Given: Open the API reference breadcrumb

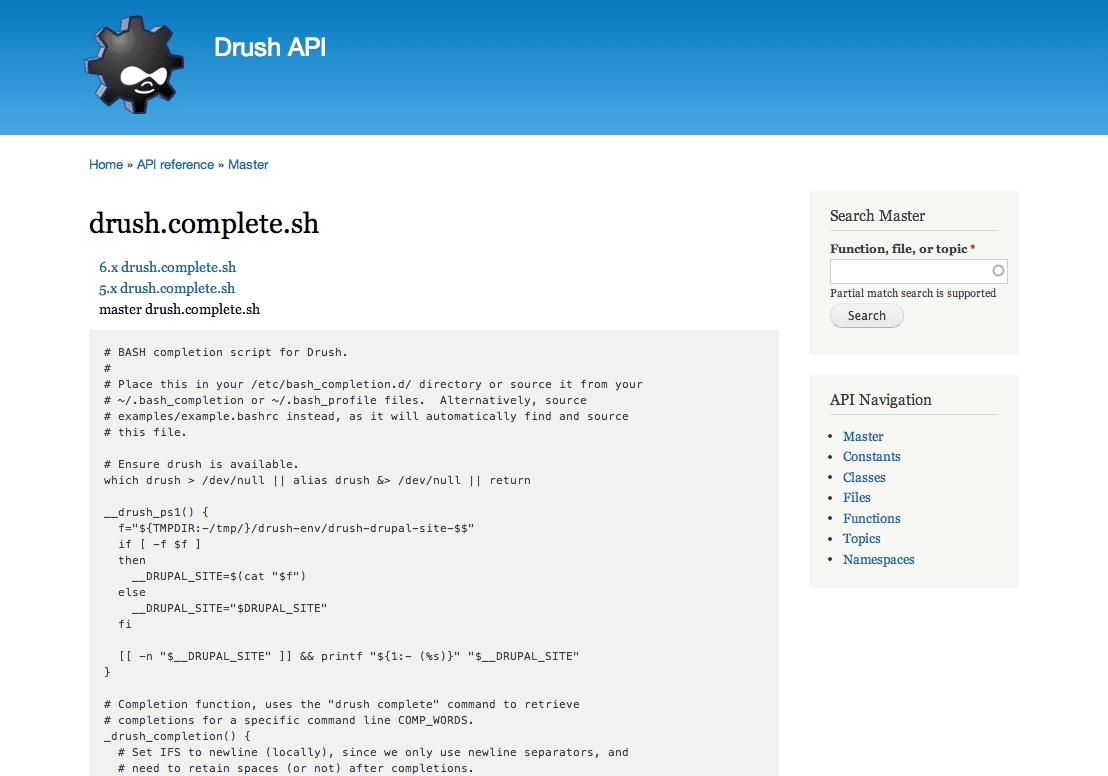Looking at the screenshot, I should click(x=175, y=165).
